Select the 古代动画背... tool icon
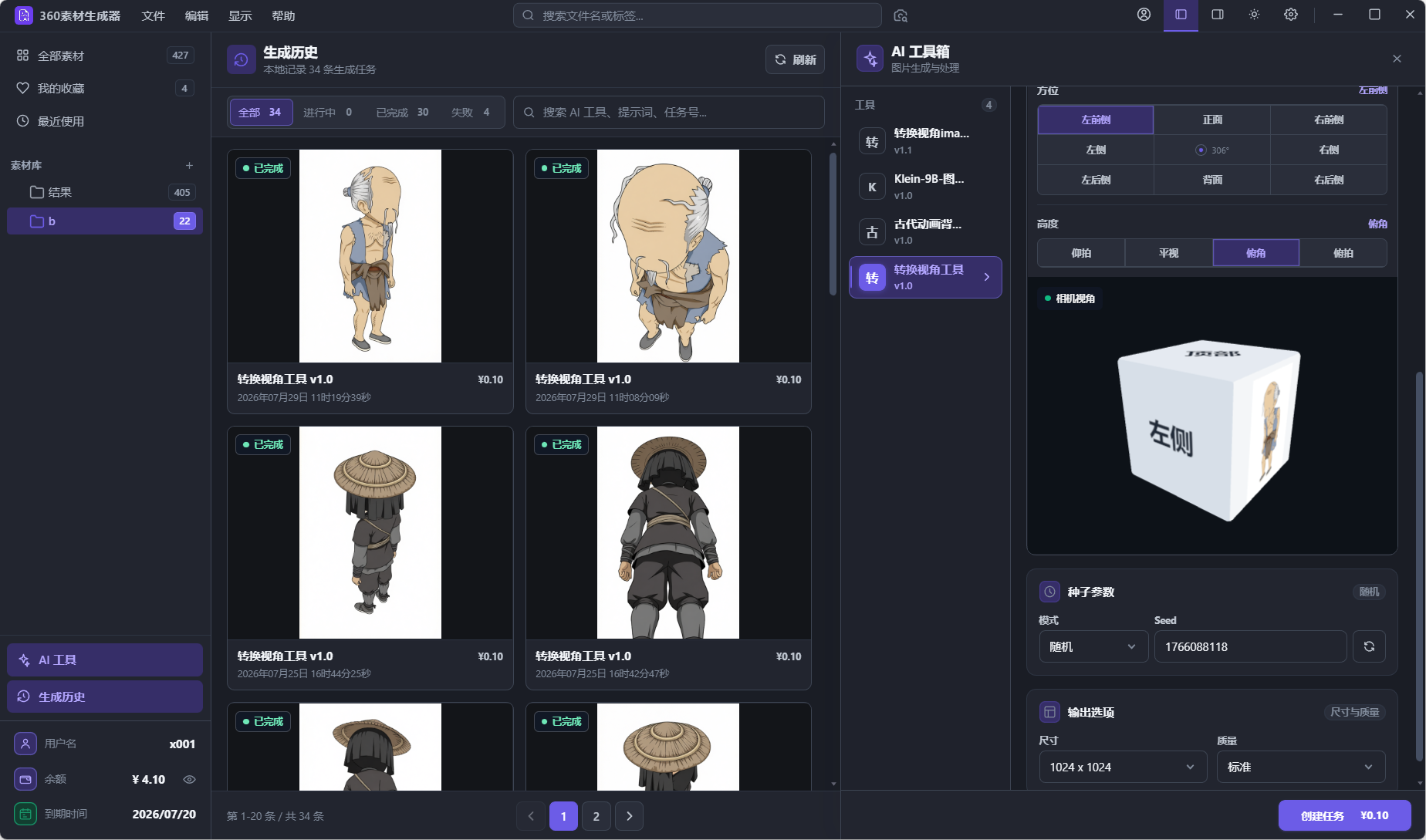The height and width of the screenshot is (840, 1426). [x=872, y=232]
